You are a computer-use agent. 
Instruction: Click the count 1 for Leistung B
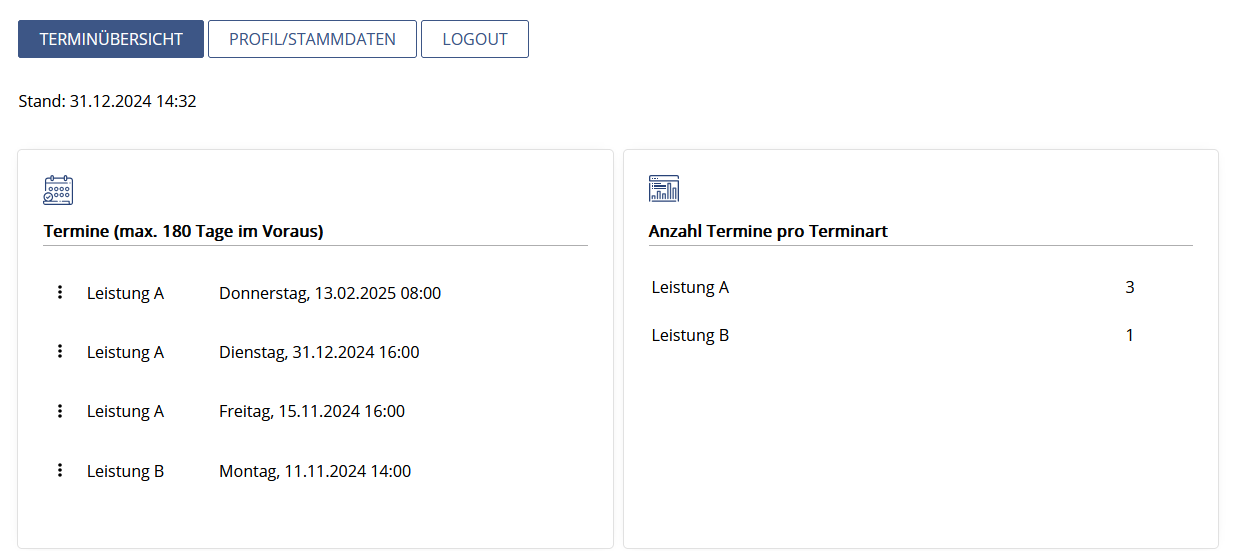1130,335
